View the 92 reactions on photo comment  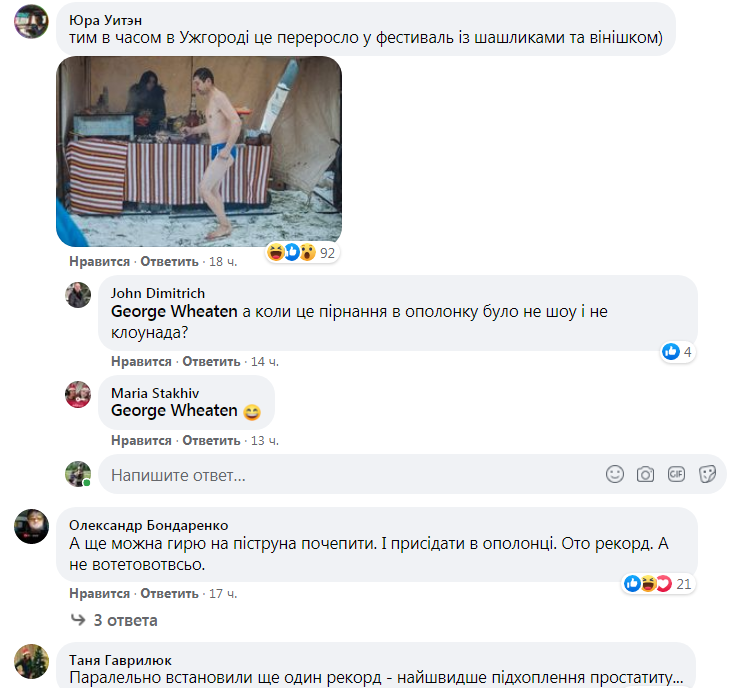(302, 253)
